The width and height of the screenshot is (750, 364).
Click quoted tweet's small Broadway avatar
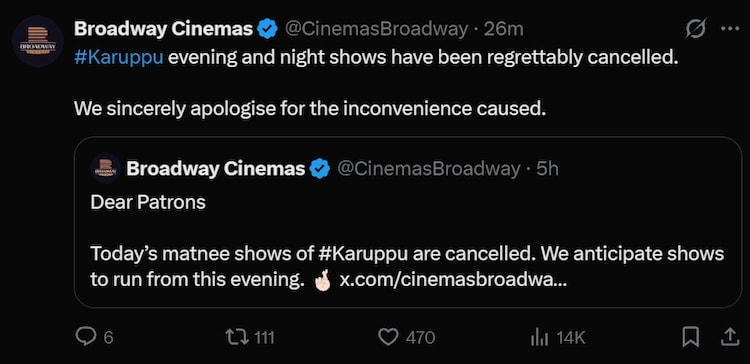tap(105, 168)
